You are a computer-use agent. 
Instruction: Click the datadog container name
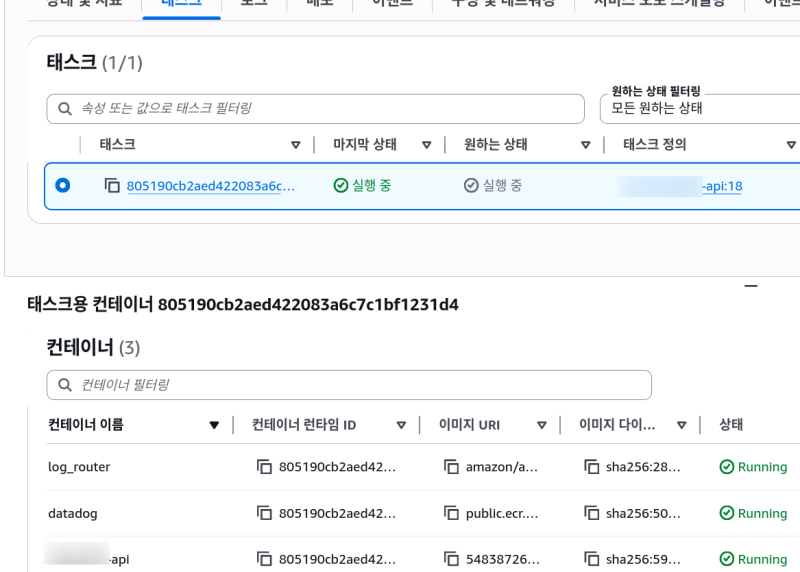pos(72,513)
